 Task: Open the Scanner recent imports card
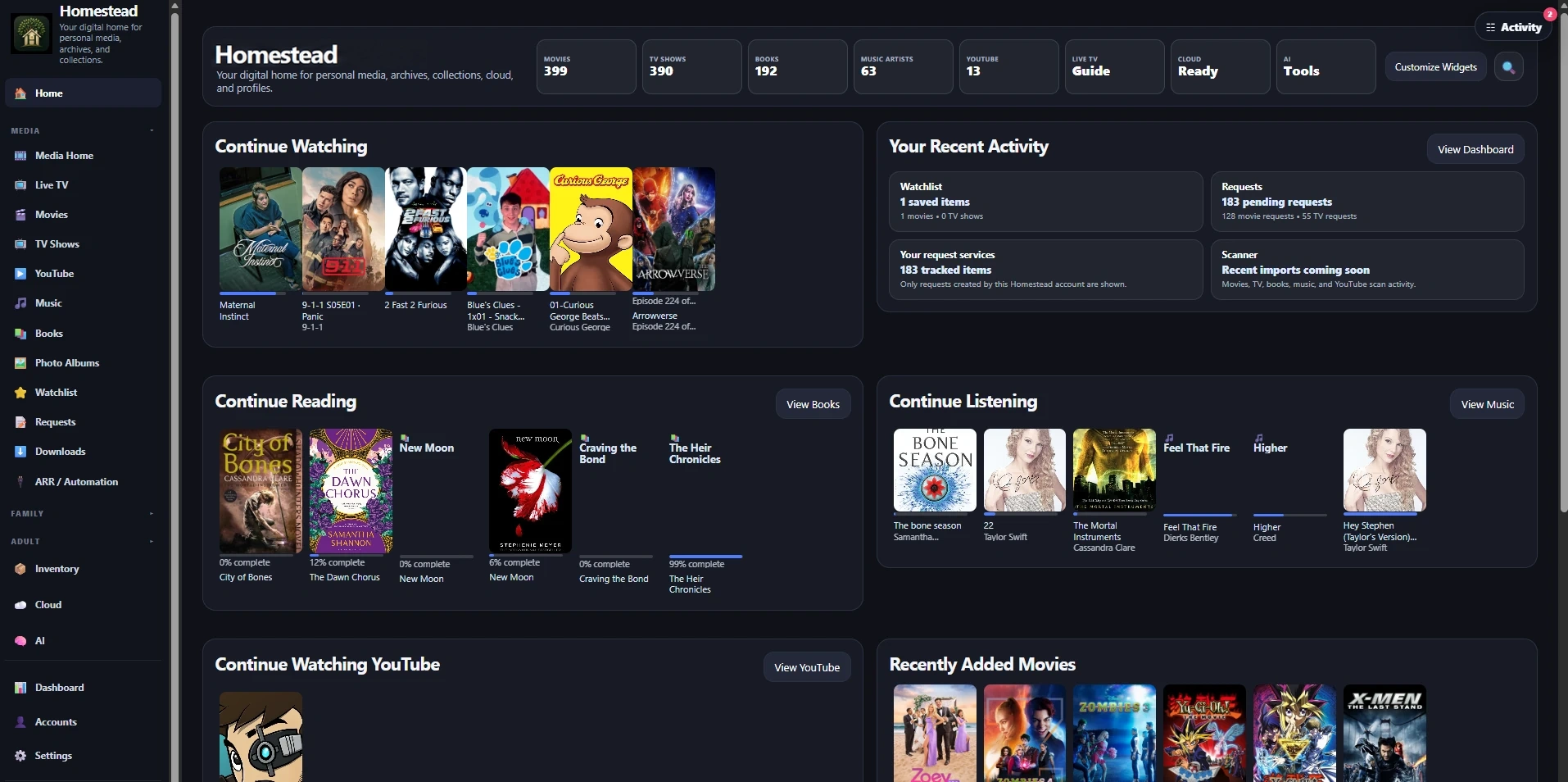click(1367, 270)
